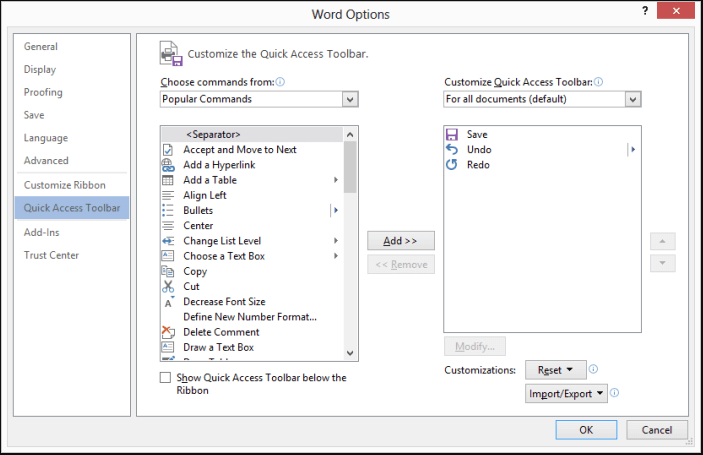The height and width of the screenshot is (455, 703).
Task: Click the info icon next to Import/Export
Action: 615,393
